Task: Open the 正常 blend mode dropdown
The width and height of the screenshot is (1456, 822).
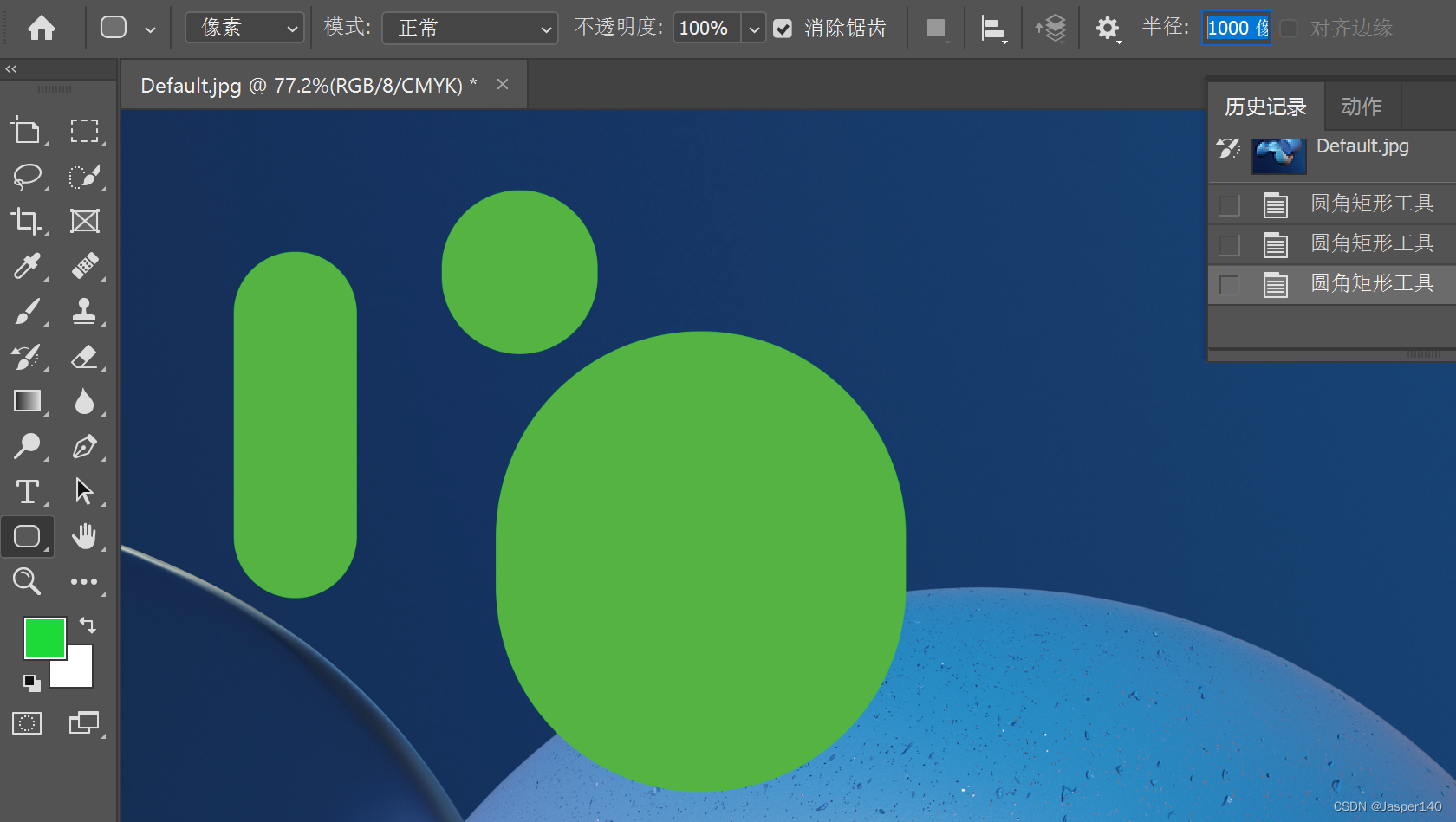Action: pyautogui.click(x=470, y=29)
